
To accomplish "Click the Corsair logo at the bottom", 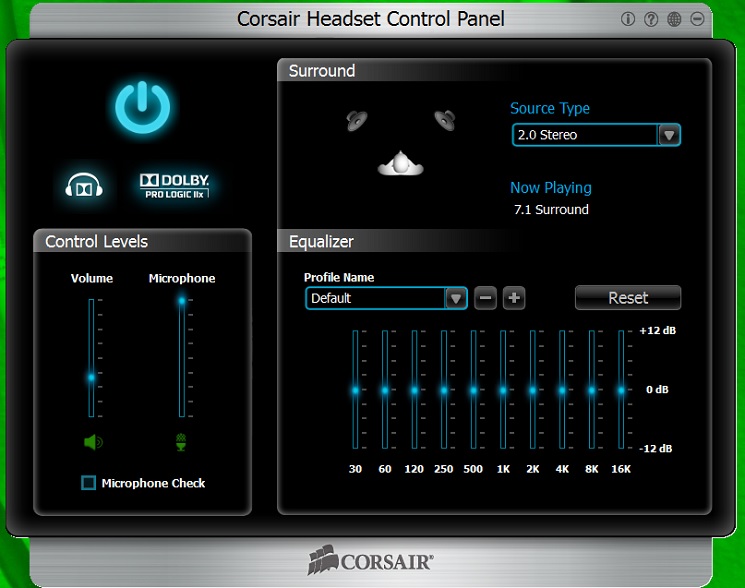I will pos(371,560).
